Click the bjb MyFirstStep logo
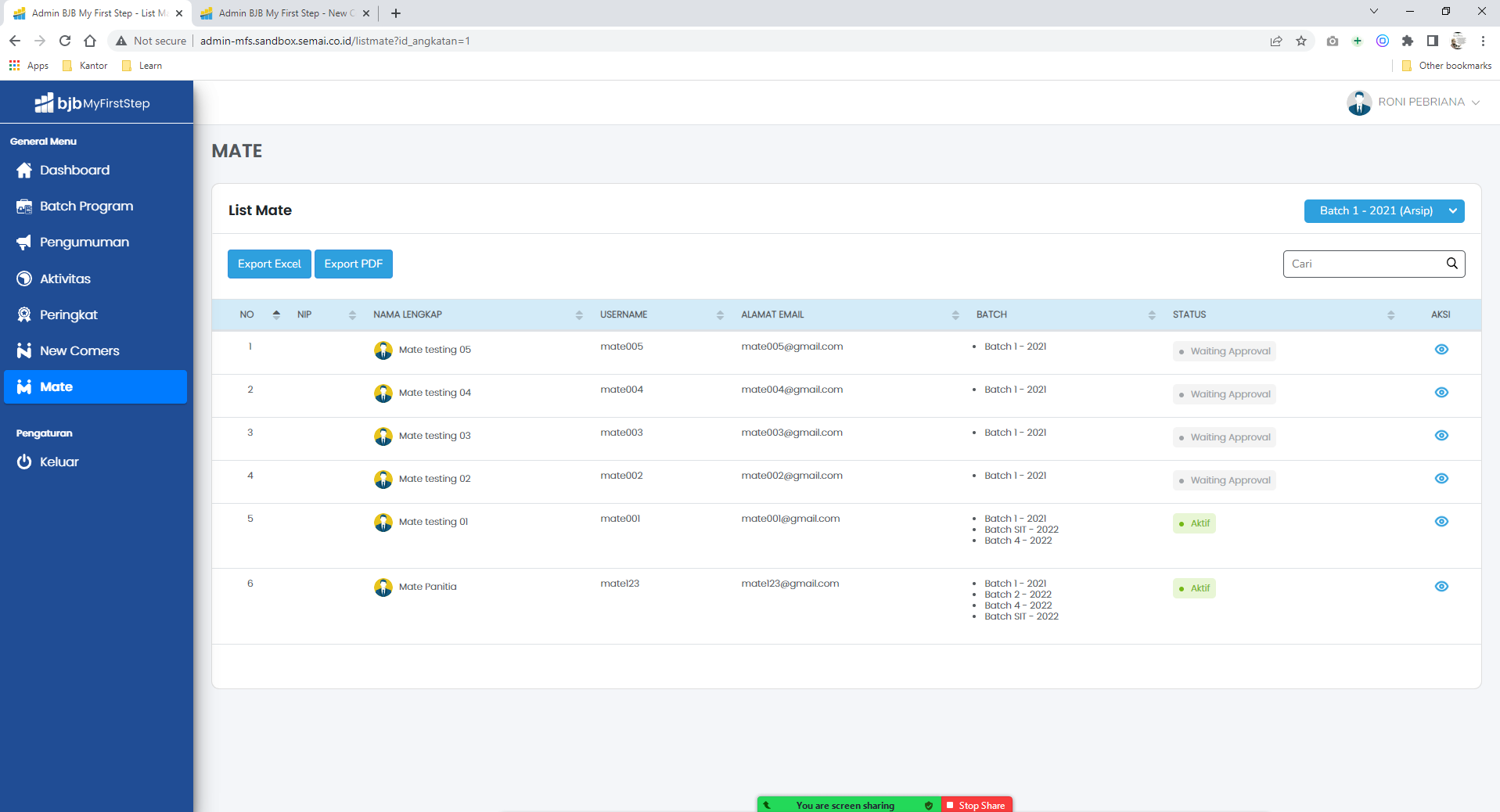The image size is (1500, 812). click(92, 103)
